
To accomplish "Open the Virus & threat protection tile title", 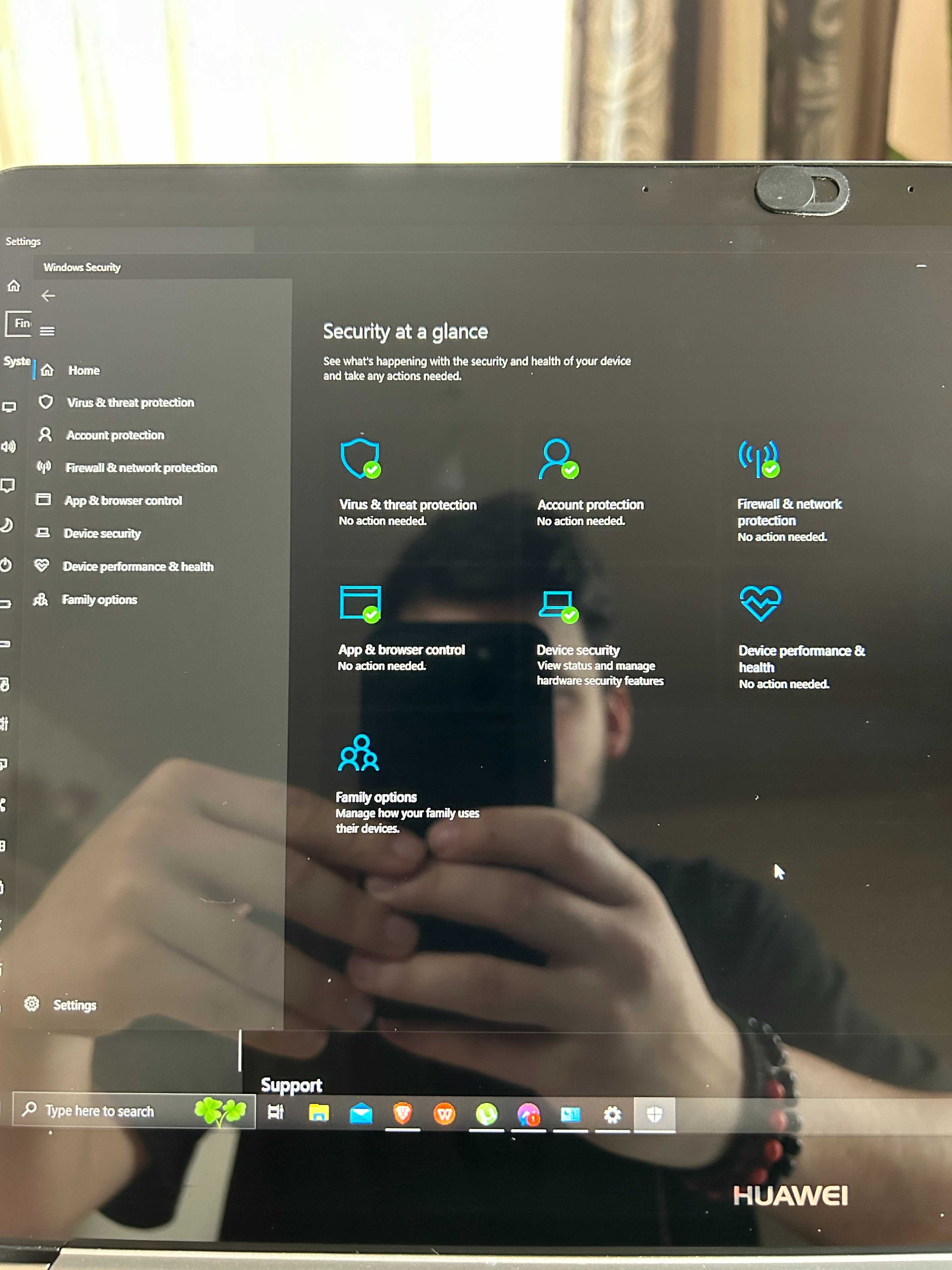I will point(407,505).
